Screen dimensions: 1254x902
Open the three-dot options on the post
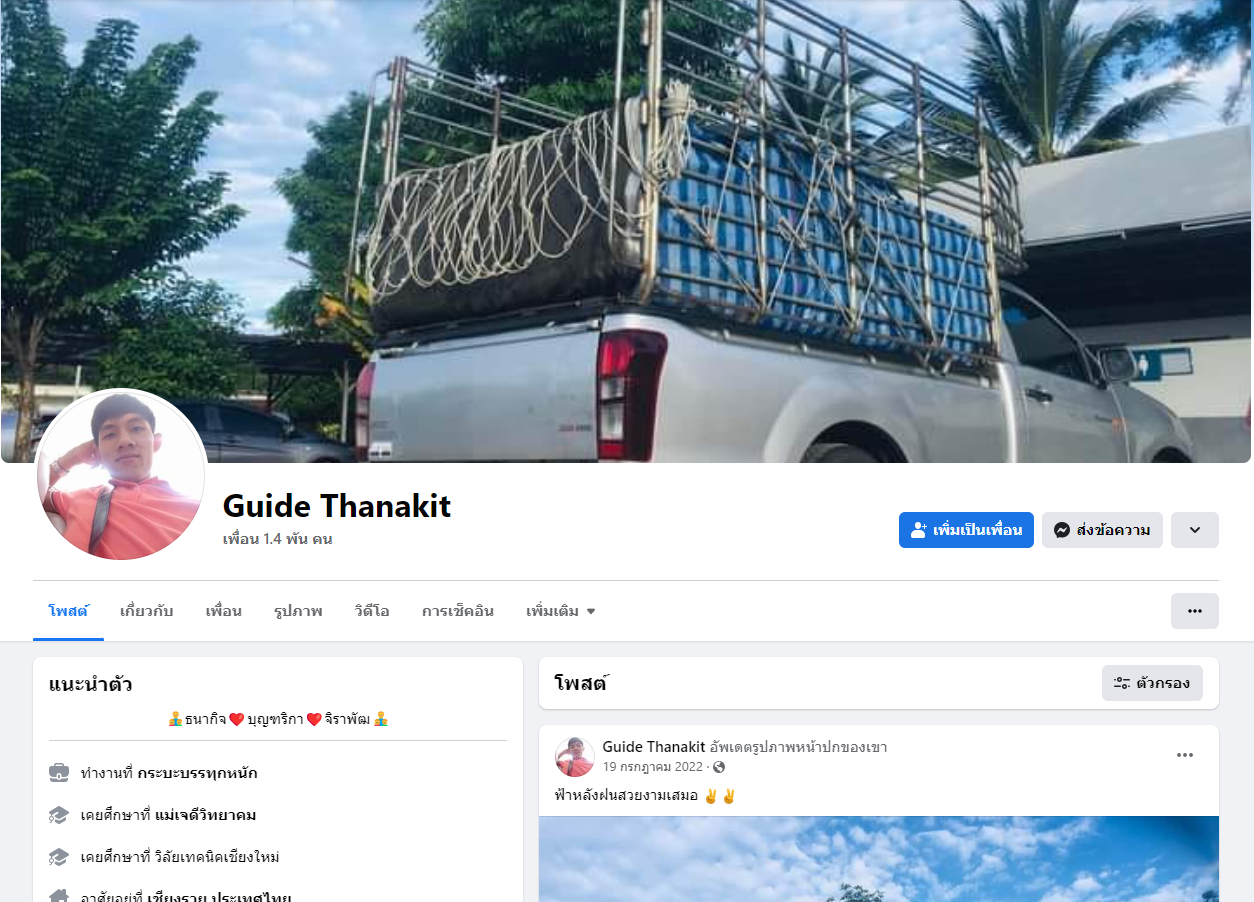coord(1185,755)
